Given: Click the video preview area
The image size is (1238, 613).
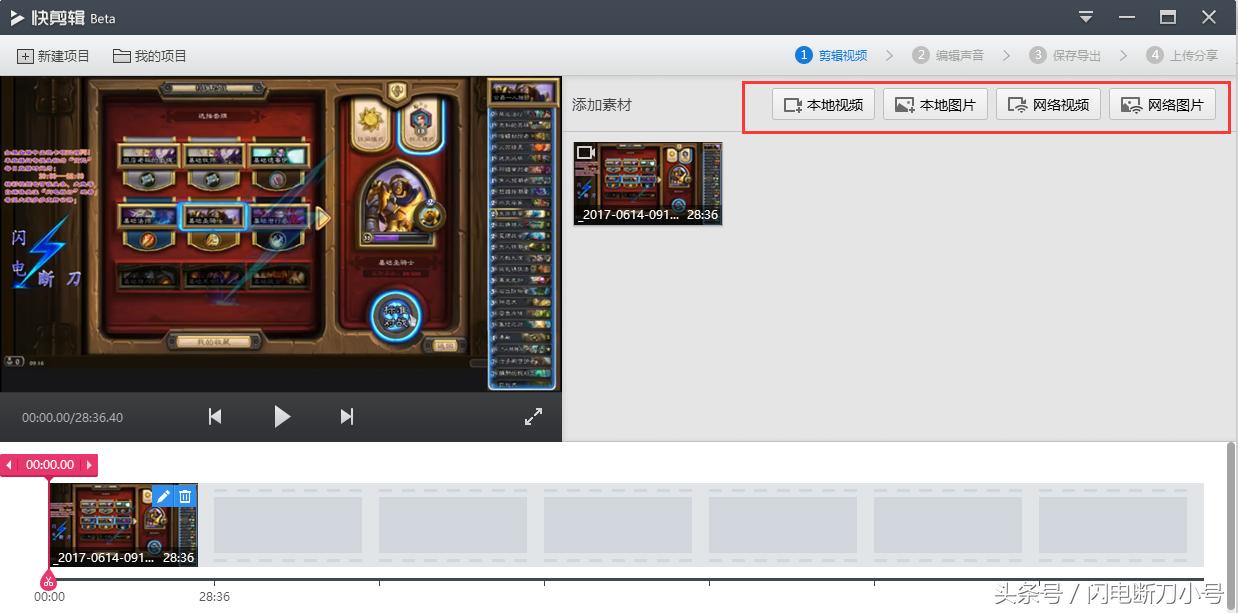Looking at the screenshot, I should tap(281, 234).
